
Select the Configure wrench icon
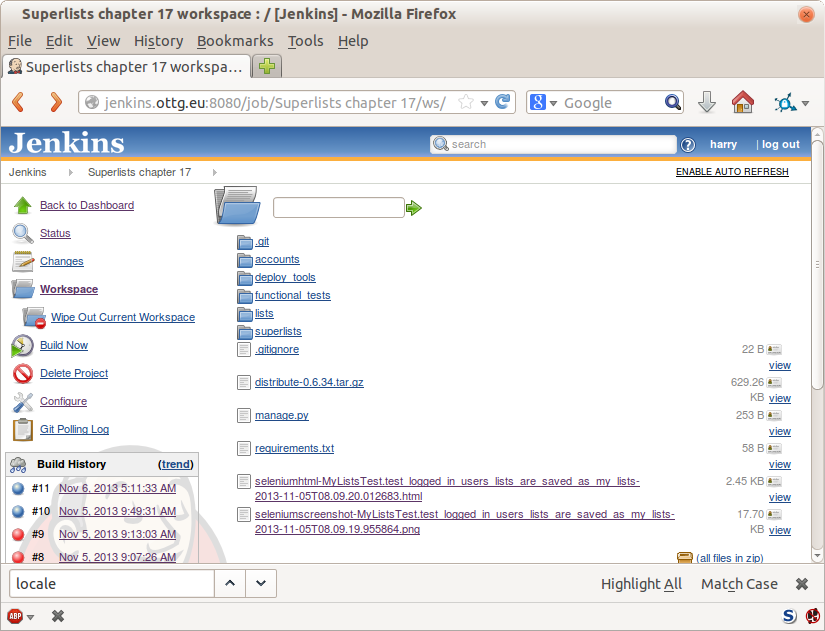point(22,401)
